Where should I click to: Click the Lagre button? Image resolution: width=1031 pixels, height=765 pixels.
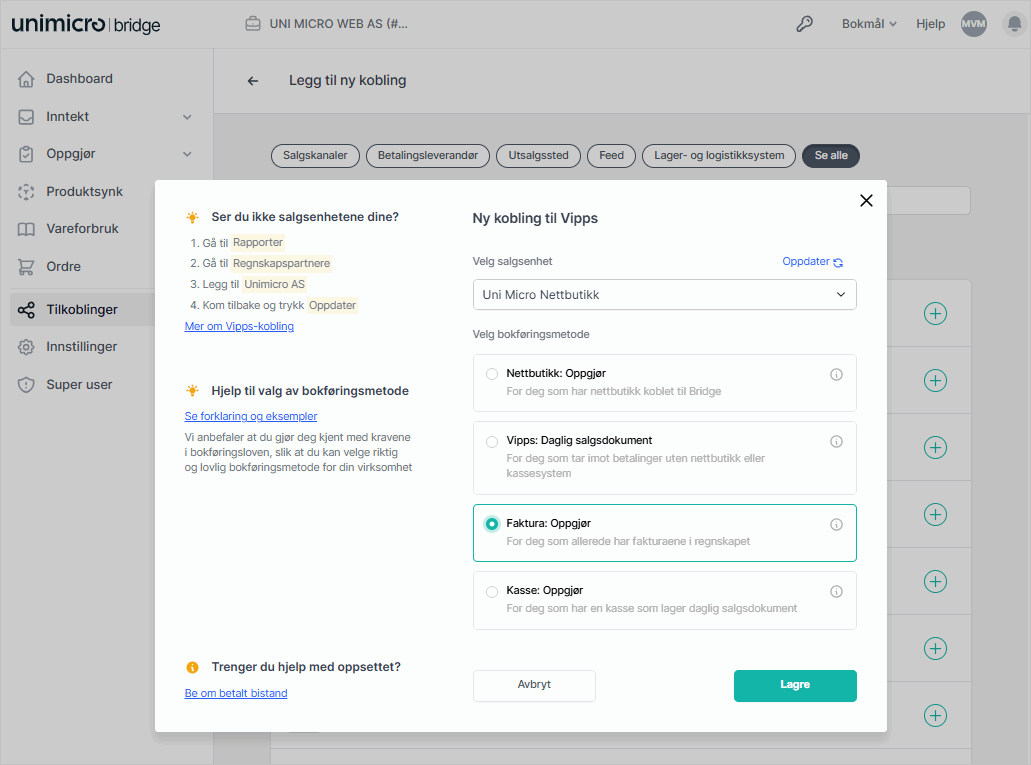795,685
